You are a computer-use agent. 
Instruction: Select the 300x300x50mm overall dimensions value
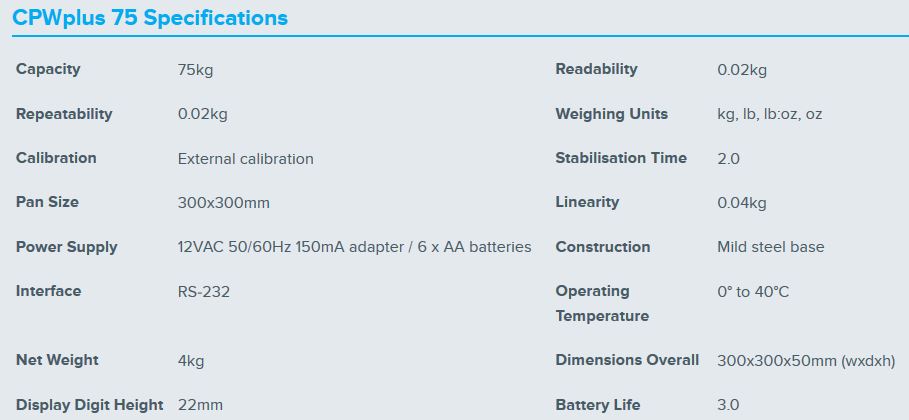(x=805, y=360)
